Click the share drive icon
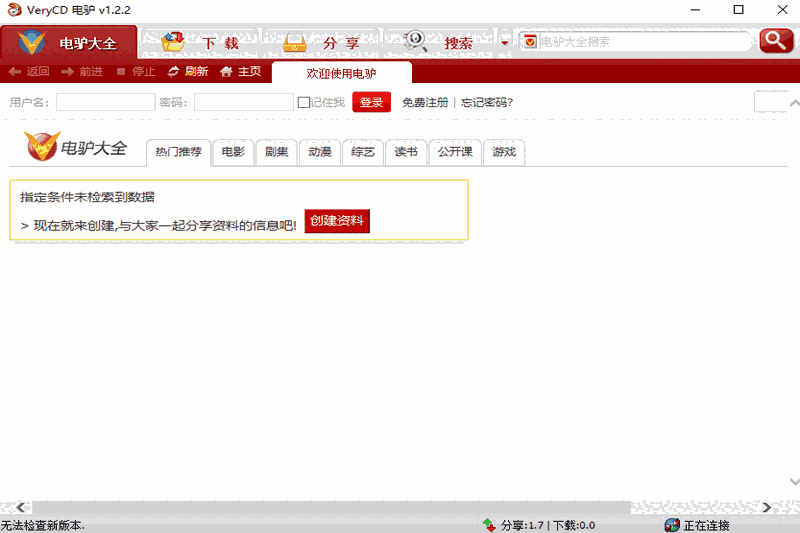This screenshot has width=800, height=533. point(294,43)
